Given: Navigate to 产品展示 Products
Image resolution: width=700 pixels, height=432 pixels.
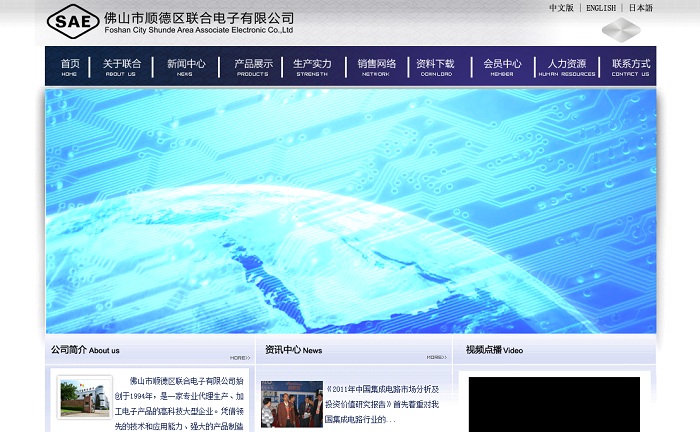Looking at the screenshot, I should pyautogui.click(x=253, y=67).
